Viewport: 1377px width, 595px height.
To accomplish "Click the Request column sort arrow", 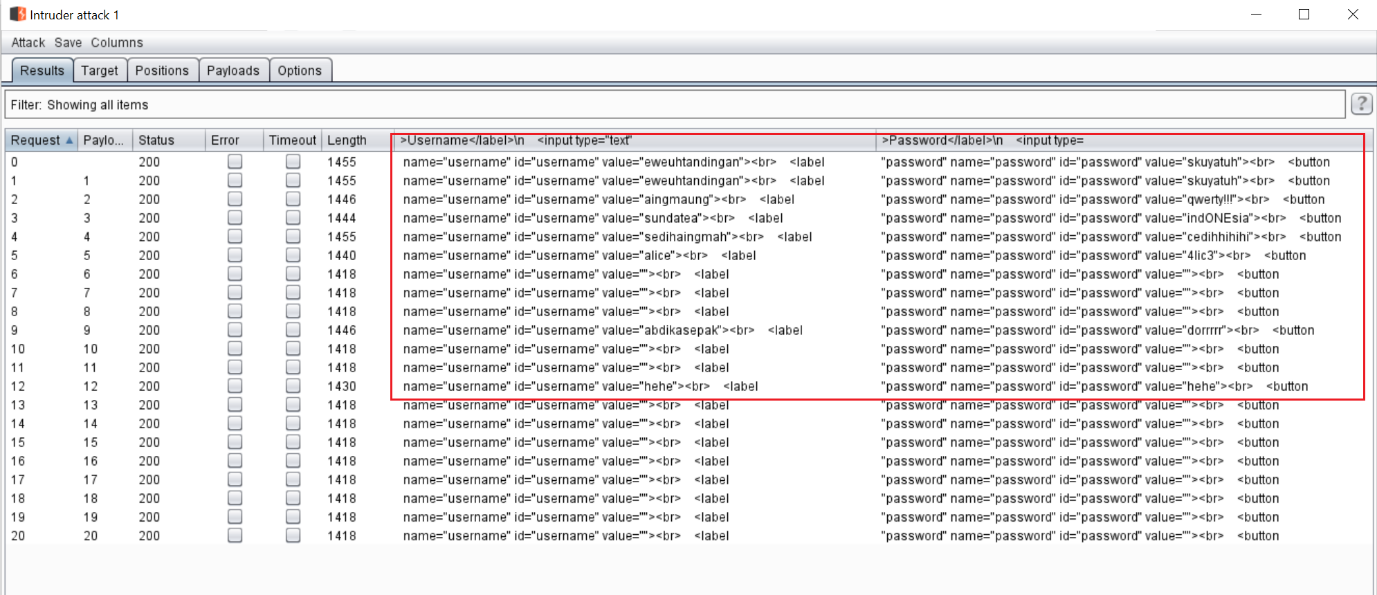I will pyautogui.click(x=69, y=141).
